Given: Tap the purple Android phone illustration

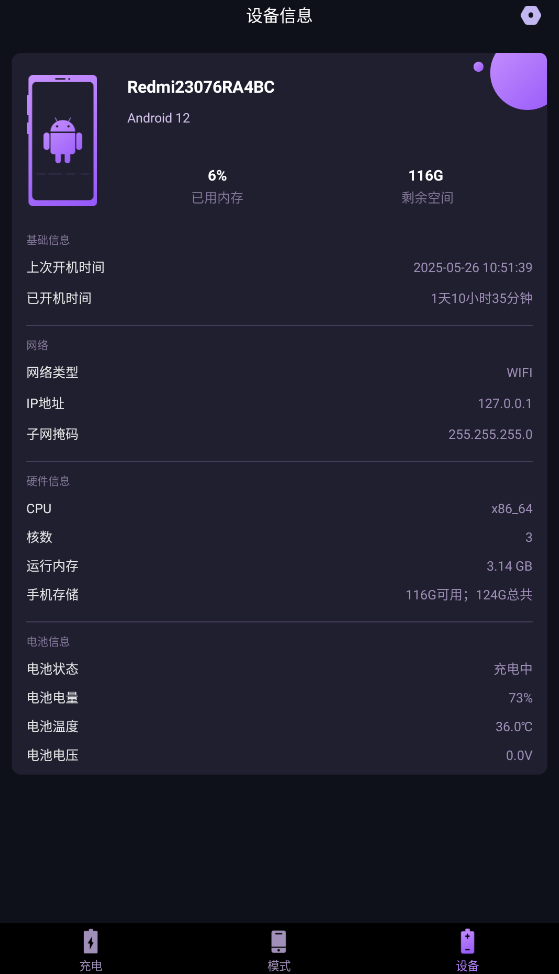Looking at the screenshot, I should [x=62, y=140].
